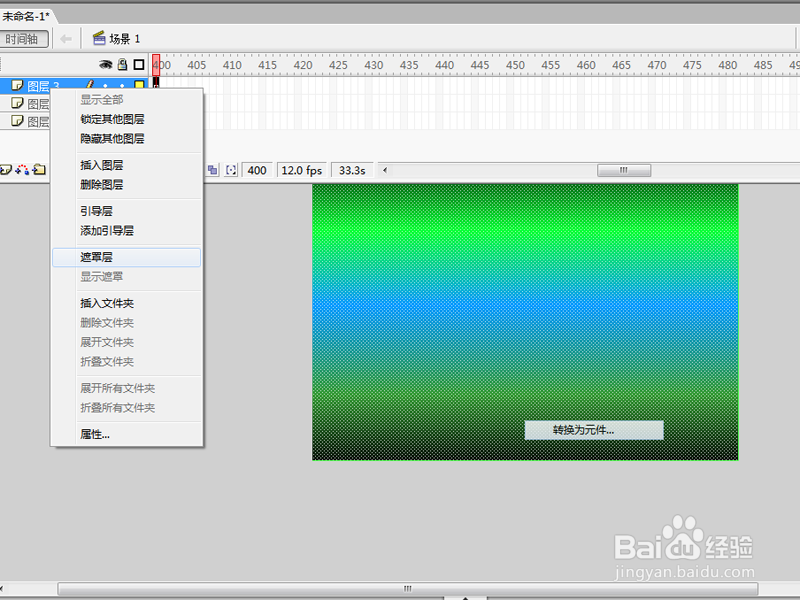Click frame 450 on the timeline ruler
This screenshot has height=600, width=800.
pos(515,65)
